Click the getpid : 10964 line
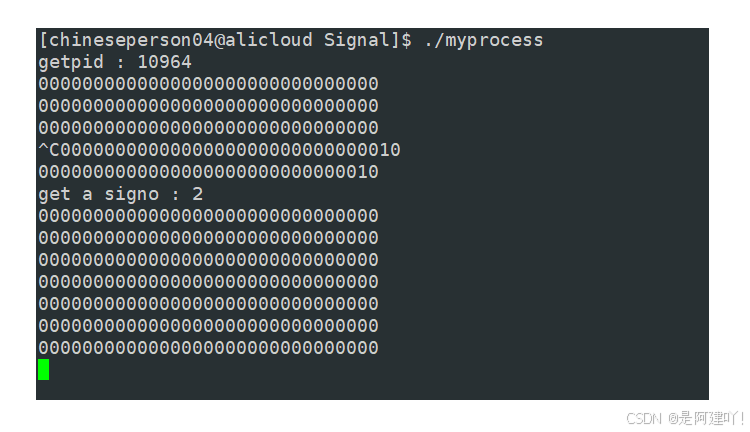 (x=115, y=62)
